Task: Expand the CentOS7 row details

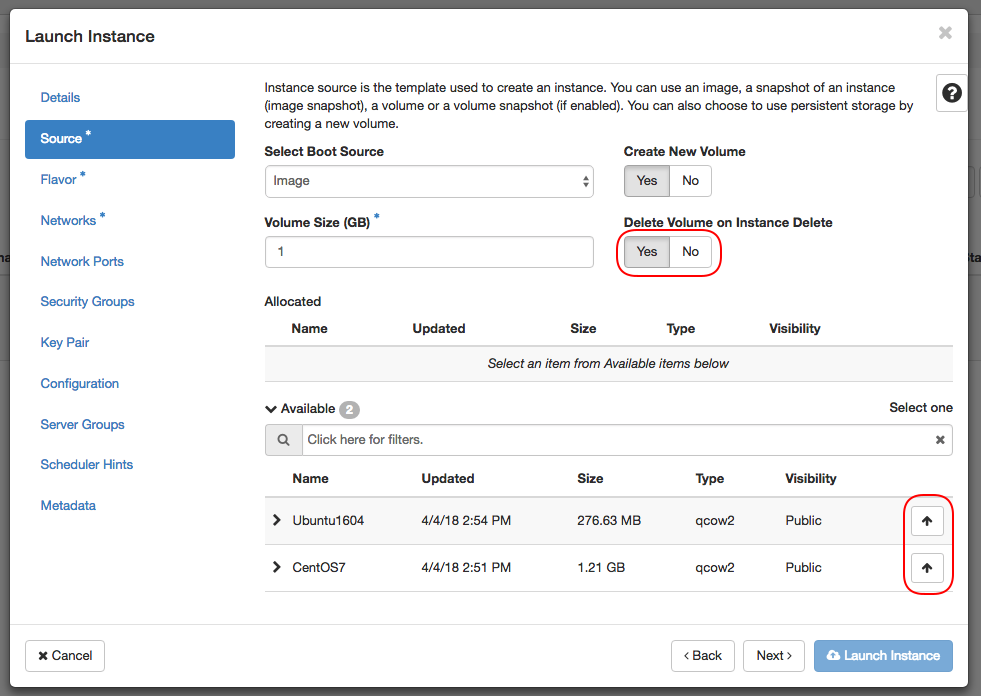Action: pos(277,567)
